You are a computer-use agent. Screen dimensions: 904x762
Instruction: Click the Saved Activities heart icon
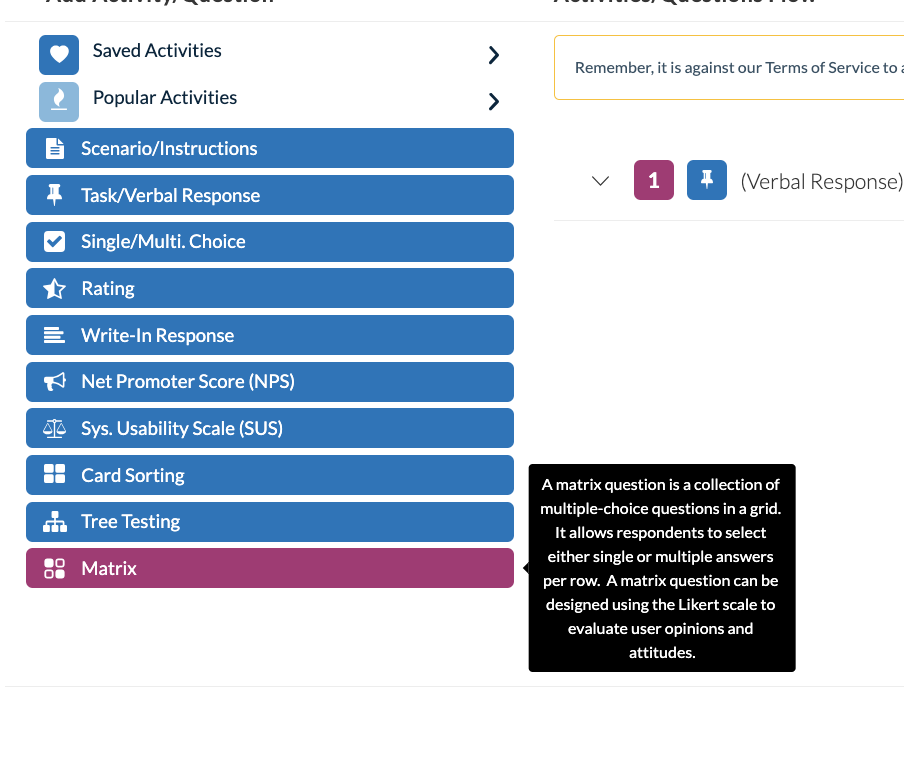point(59,55)
